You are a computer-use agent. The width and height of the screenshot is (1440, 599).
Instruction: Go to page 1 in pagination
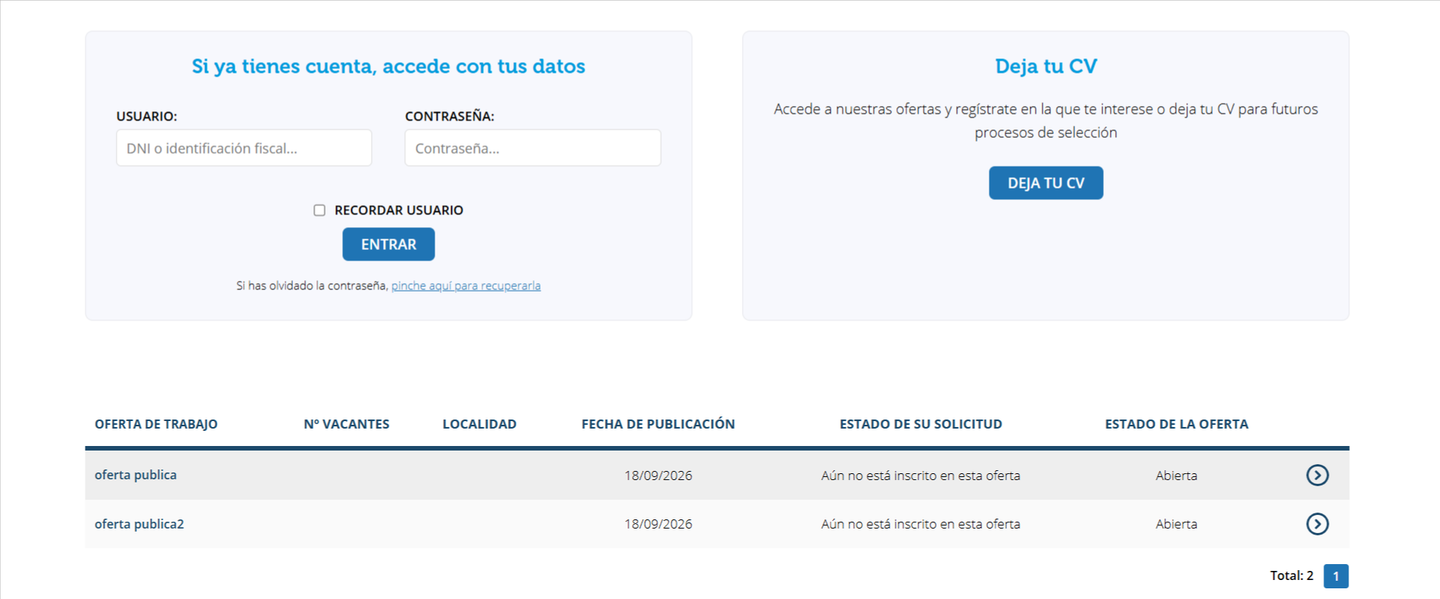tap(1336, 576)
